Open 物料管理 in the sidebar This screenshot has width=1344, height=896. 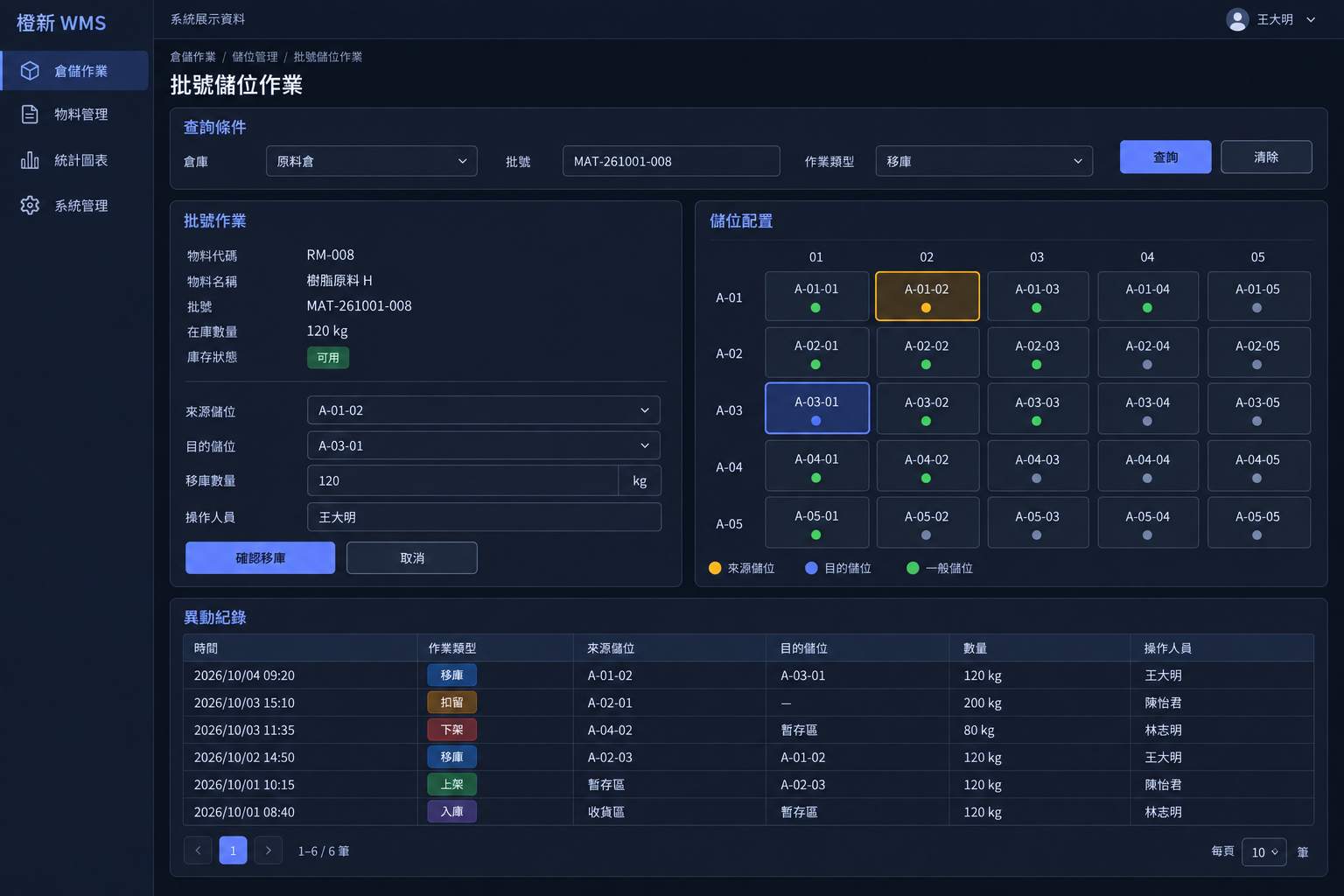click(x=75, y=115)
